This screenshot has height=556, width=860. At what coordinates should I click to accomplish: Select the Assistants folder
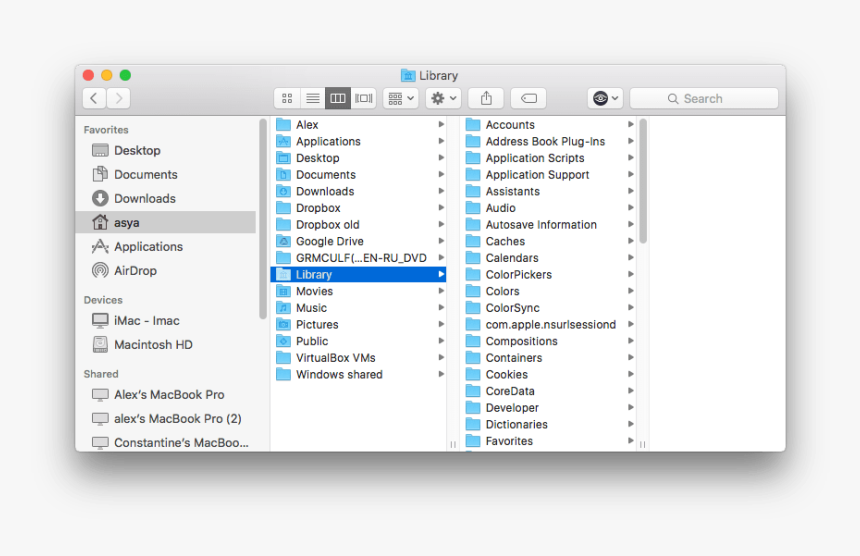[x=548, y=191]
